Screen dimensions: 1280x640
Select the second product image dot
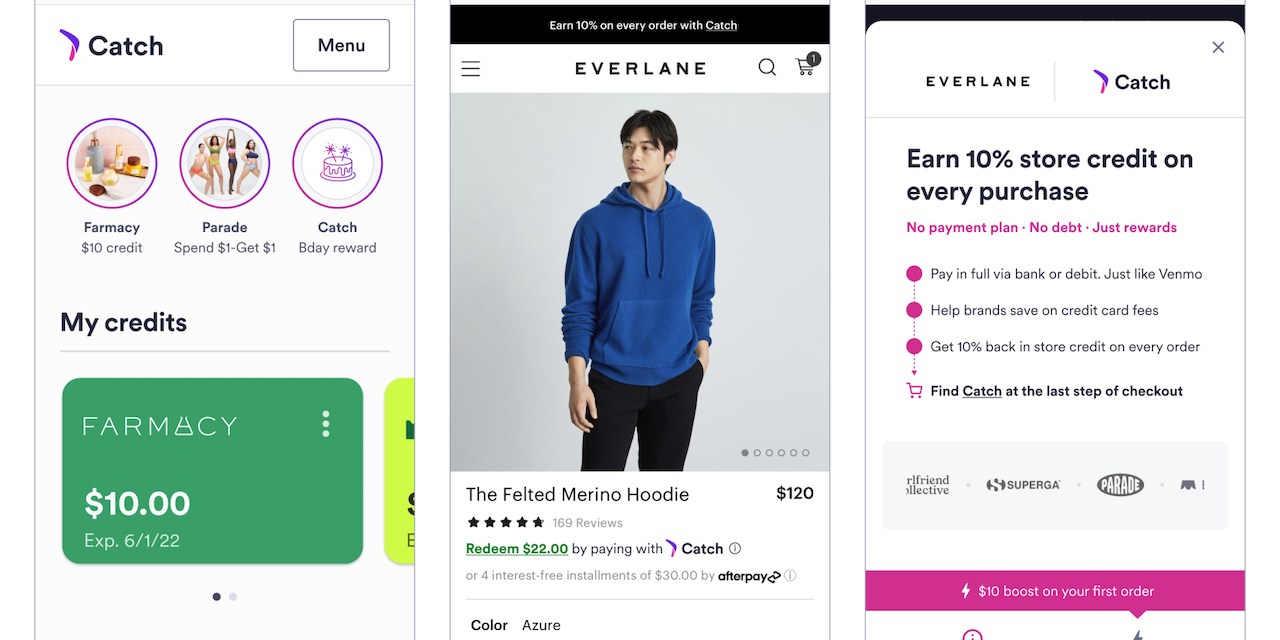click(x=757, y=453)
